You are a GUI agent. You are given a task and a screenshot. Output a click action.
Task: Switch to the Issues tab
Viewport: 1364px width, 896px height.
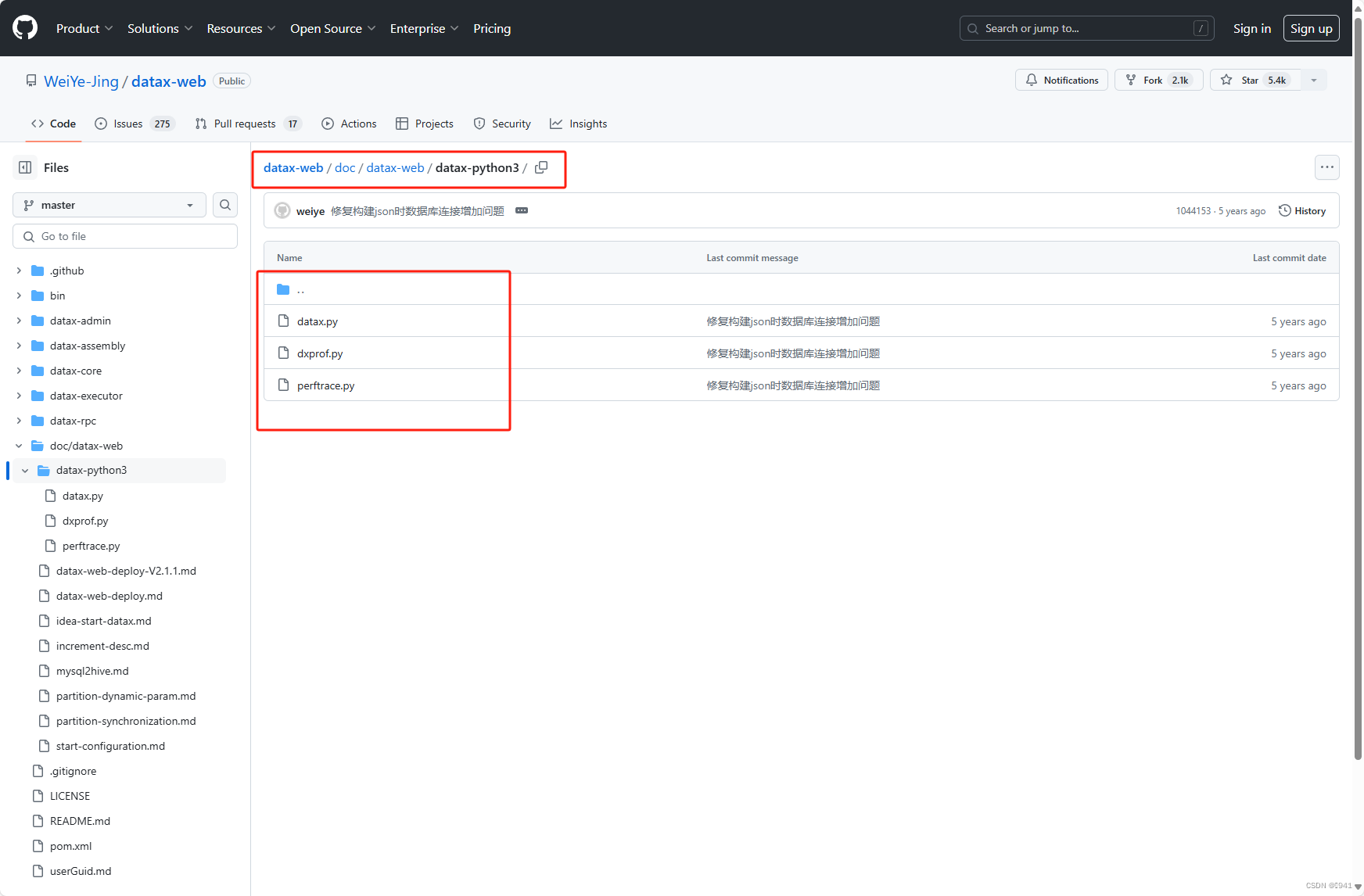pyautogui.click(x=135, y=124)
